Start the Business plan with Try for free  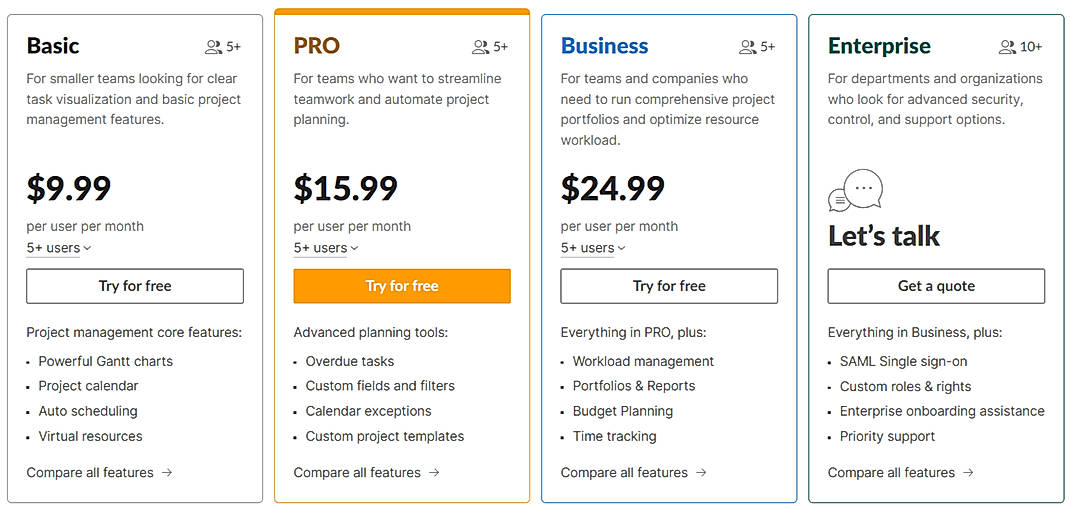click(669, 286)
